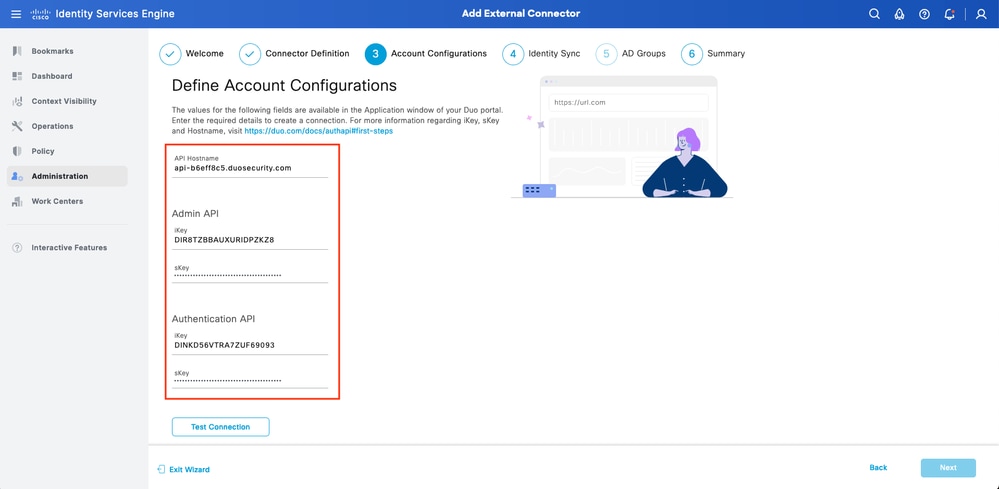
Task: Click the Admin API section label
Action: 196,213
